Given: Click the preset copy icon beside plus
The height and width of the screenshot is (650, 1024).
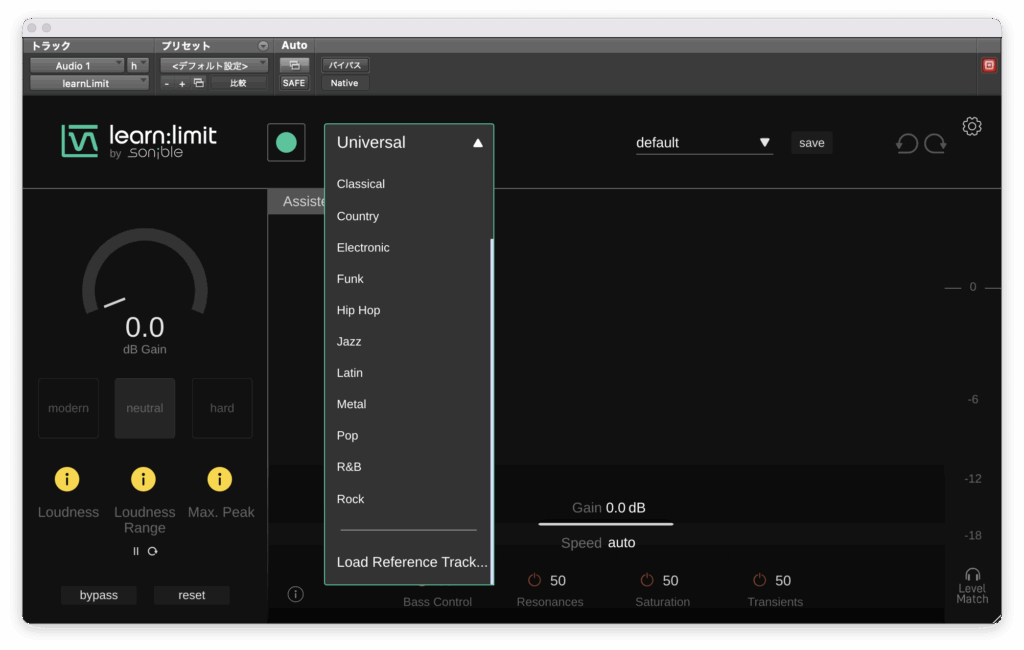Looking at the screenshot, I should tap(199, 83).
